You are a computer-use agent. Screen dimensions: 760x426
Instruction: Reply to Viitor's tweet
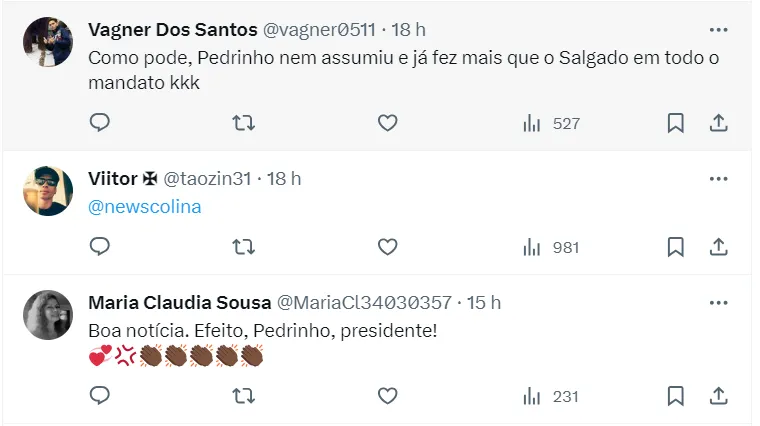point(99,246)
